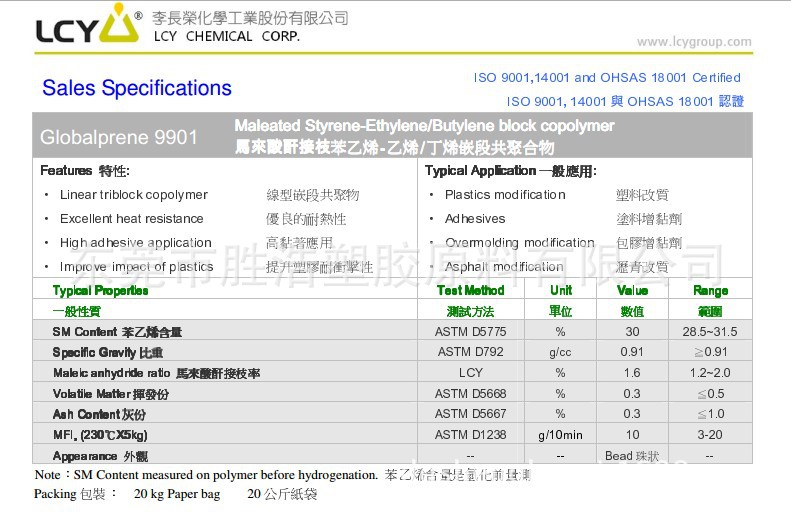791x512 pixels.
Task: Click the Plastics modification application item
Action: click(x=505, y=195)
